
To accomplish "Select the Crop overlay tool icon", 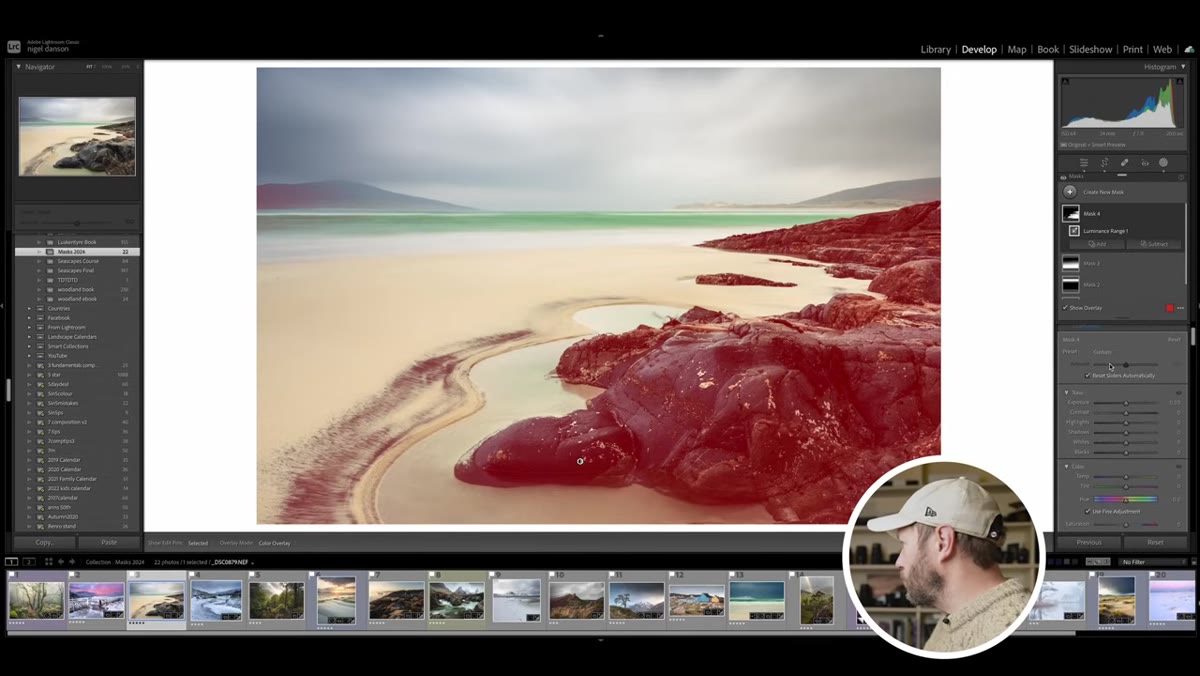I will (x=1104, y=163).
